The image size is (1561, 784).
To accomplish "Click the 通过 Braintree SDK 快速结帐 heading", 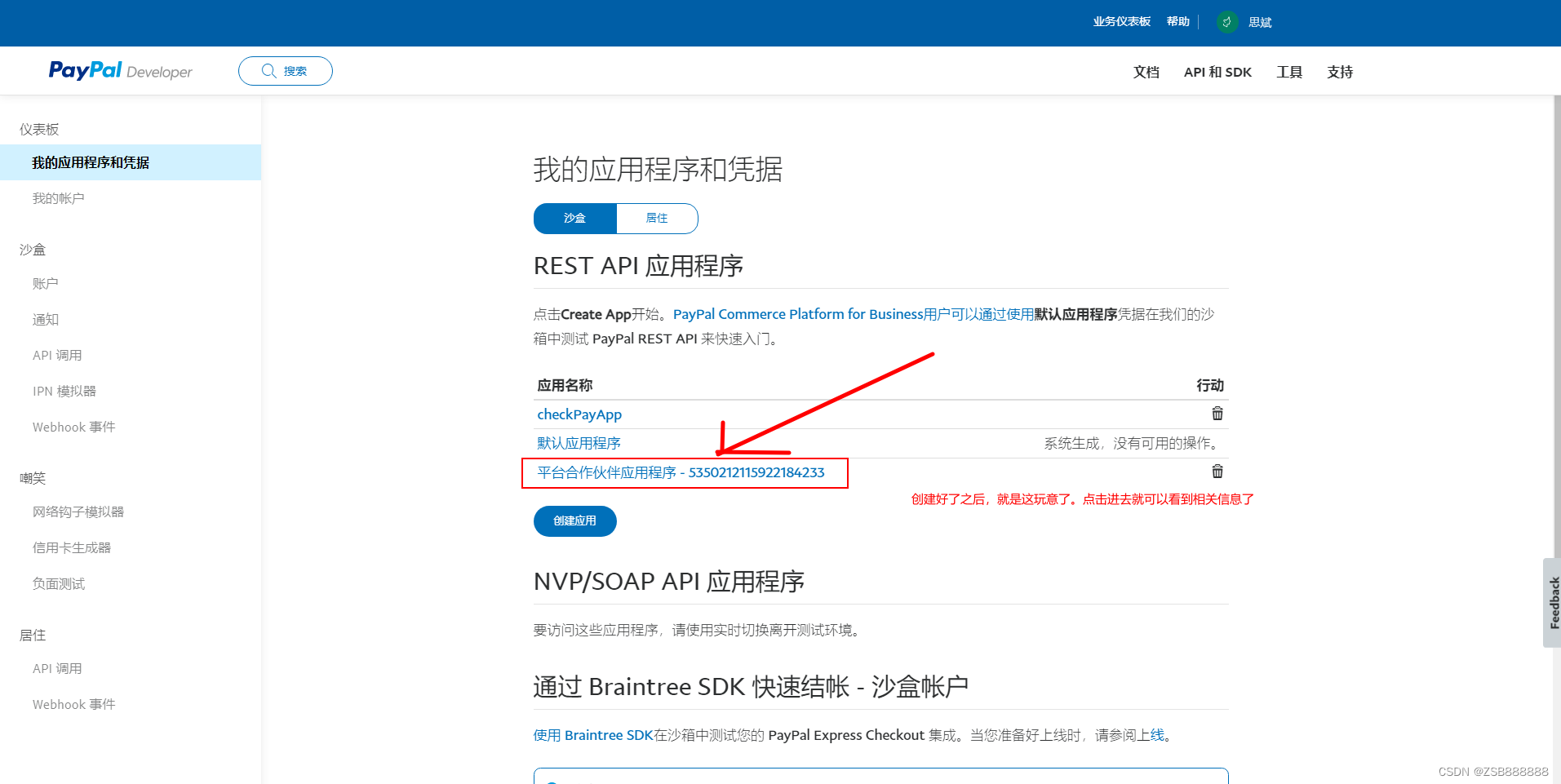I will coord(751,687).
